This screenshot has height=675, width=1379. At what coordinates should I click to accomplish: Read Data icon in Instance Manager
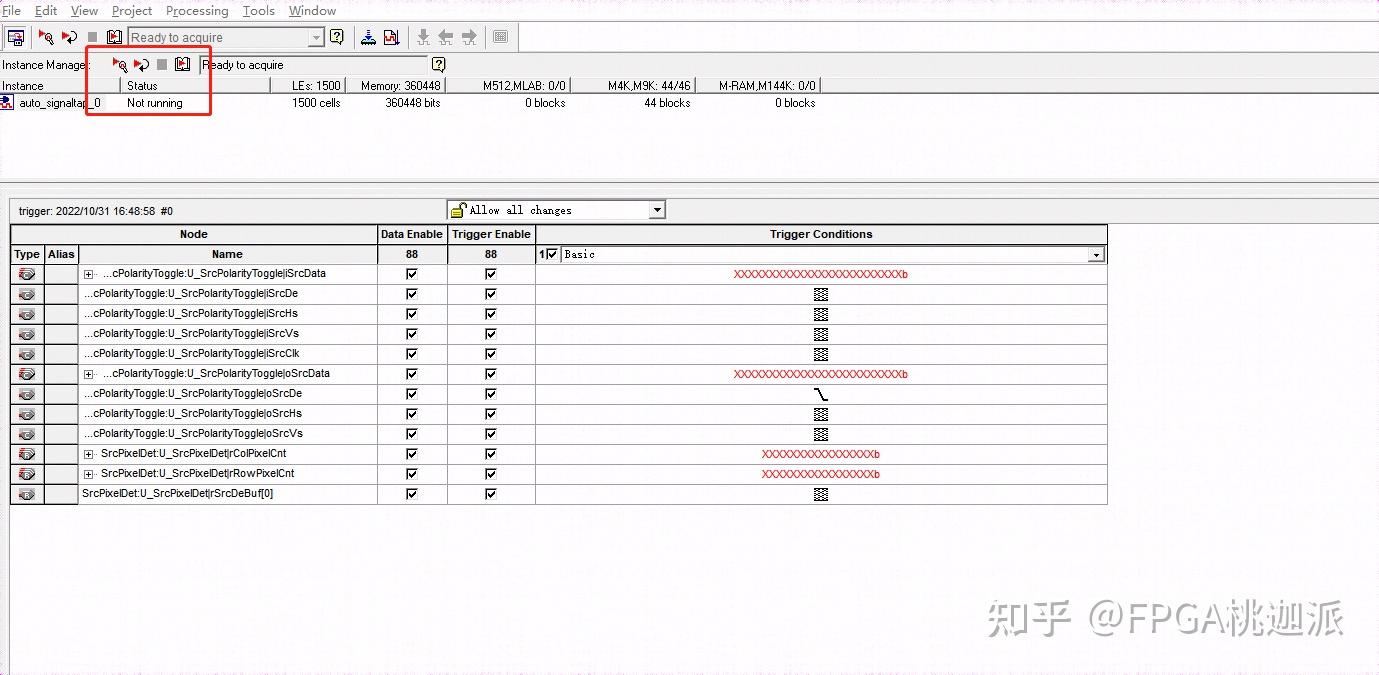pyautogui.click(x=182, y=64)
